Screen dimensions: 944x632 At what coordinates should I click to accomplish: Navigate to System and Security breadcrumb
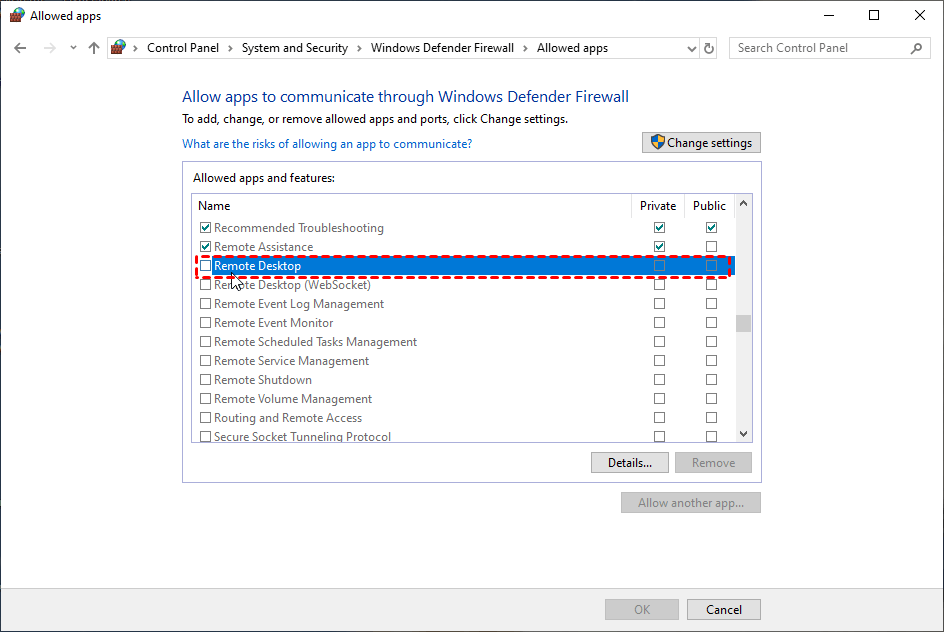pyautogui.click(x=295, y=48)
